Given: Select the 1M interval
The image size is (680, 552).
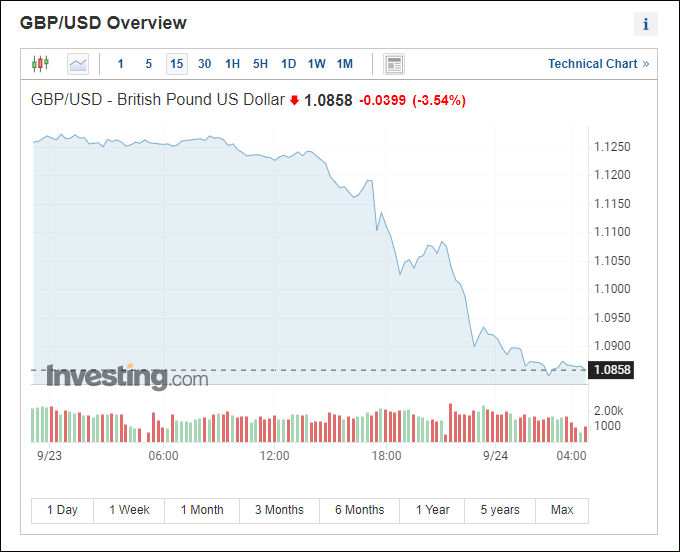Looking at the screenshot, I should click(345, 64).
